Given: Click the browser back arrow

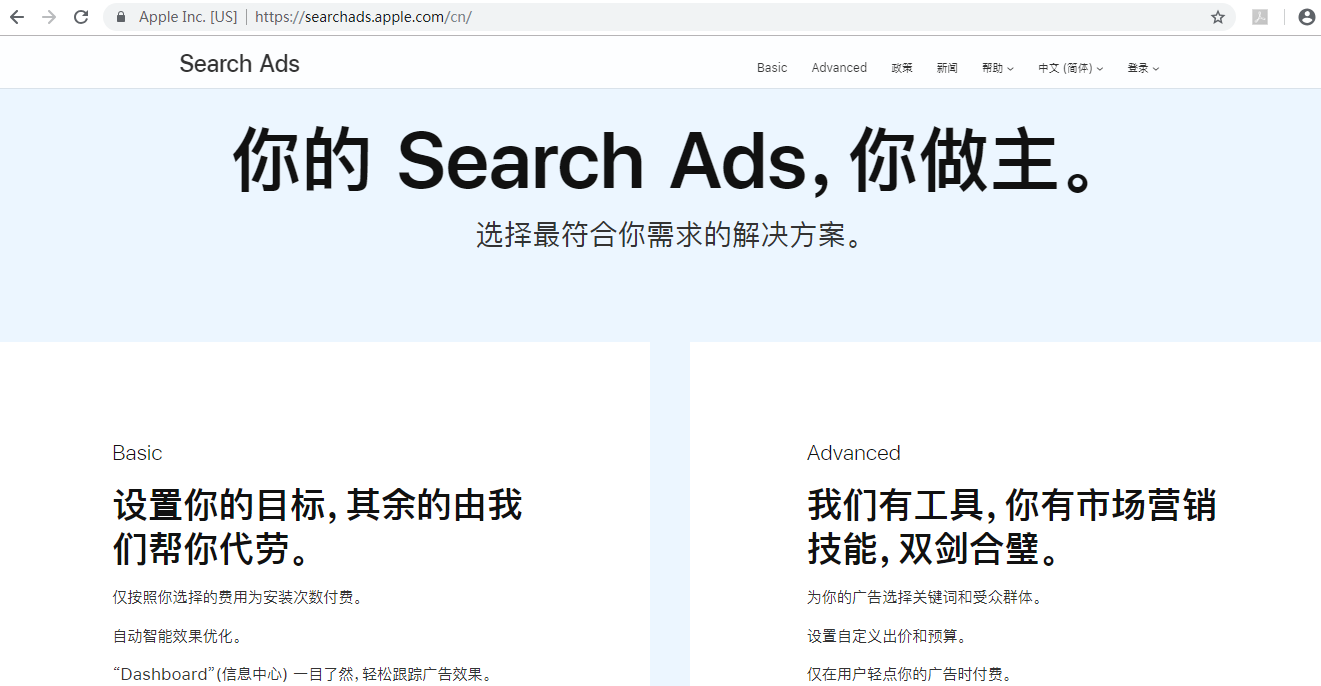Looking at the screenshot, I should (x=15, y=16).
